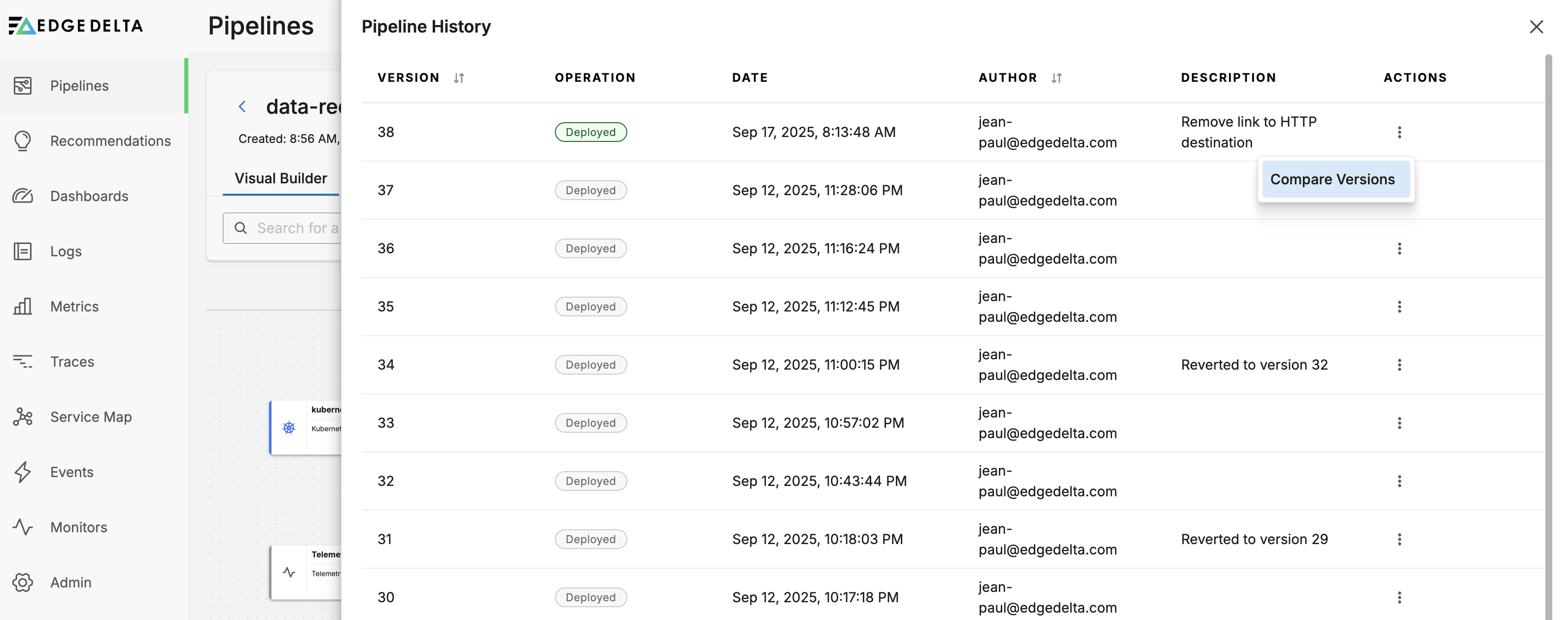Navigate to Recommendations label in sidebar
Viewport: 1568px width, 620px height.
click(110, 140)
